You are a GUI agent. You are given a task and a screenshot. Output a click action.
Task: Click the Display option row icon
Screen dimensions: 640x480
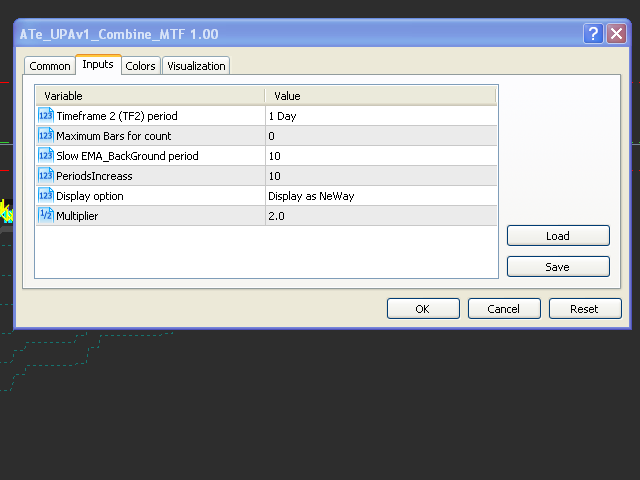(45, 196)
